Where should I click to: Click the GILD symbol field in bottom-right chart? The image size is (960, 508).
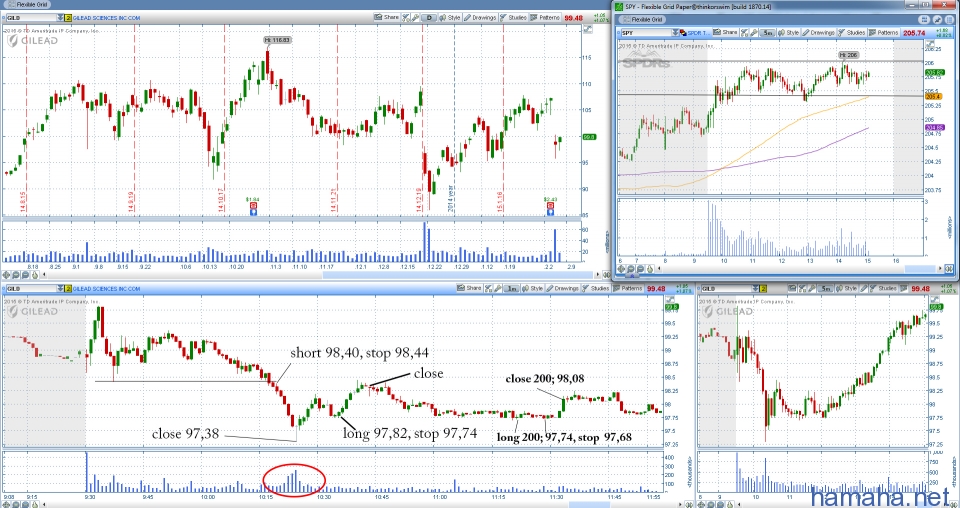click(726, 289)
